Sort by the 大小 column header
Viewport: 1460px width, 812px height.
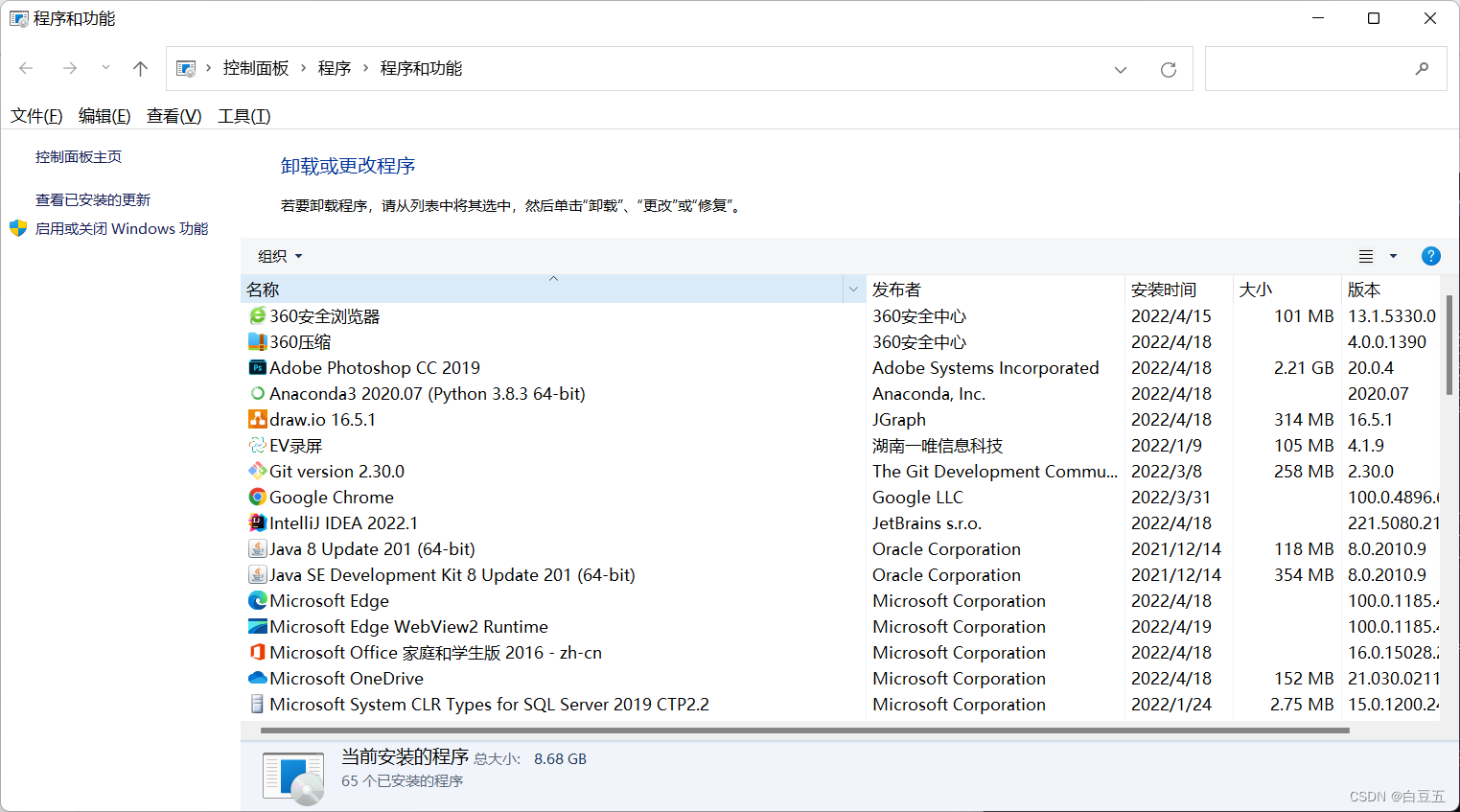click(1286, 290)
